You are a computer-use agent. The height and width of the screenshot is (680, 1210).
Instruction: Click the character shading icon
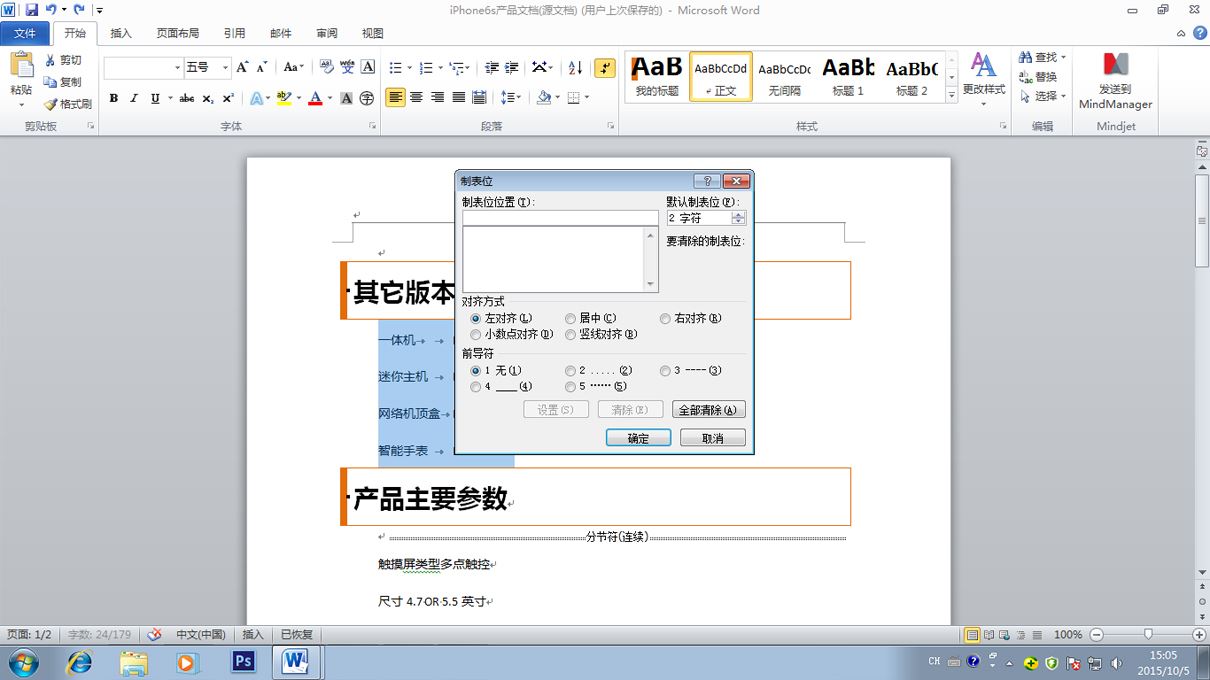(x=346, y=98)
